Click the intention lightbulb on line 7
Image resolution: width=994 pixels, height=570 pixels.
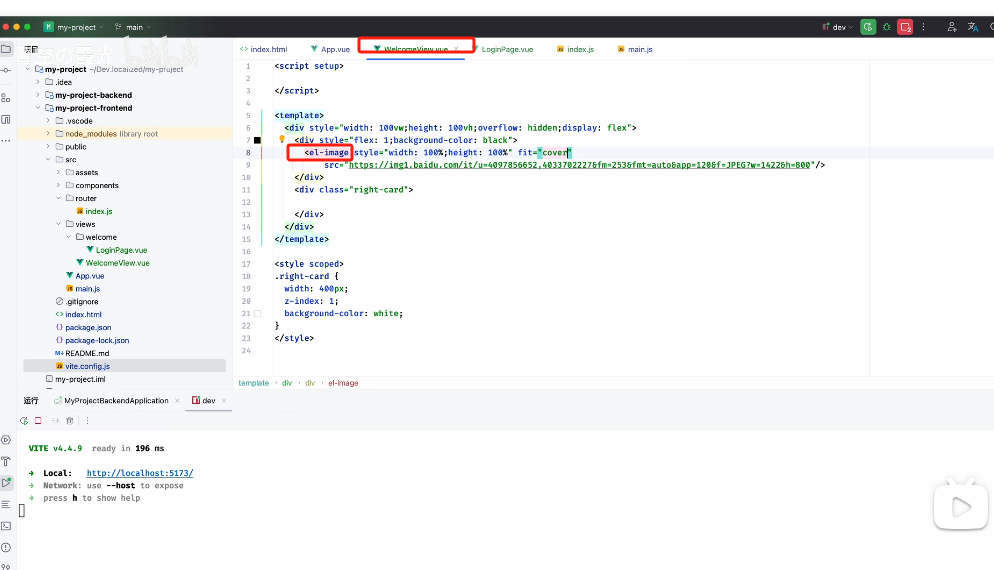point(282,139)
